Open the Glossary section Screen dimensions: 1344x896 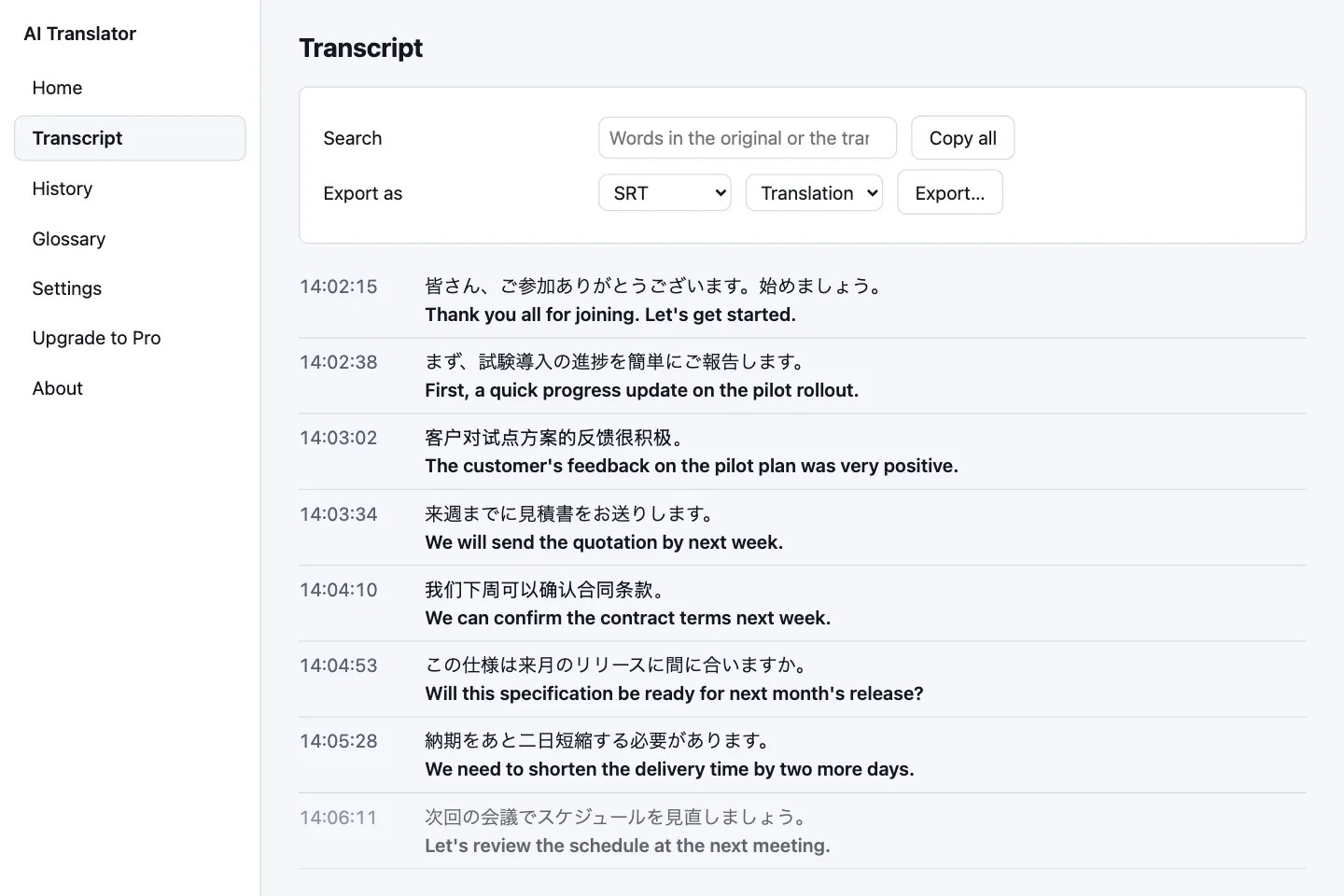130,239
